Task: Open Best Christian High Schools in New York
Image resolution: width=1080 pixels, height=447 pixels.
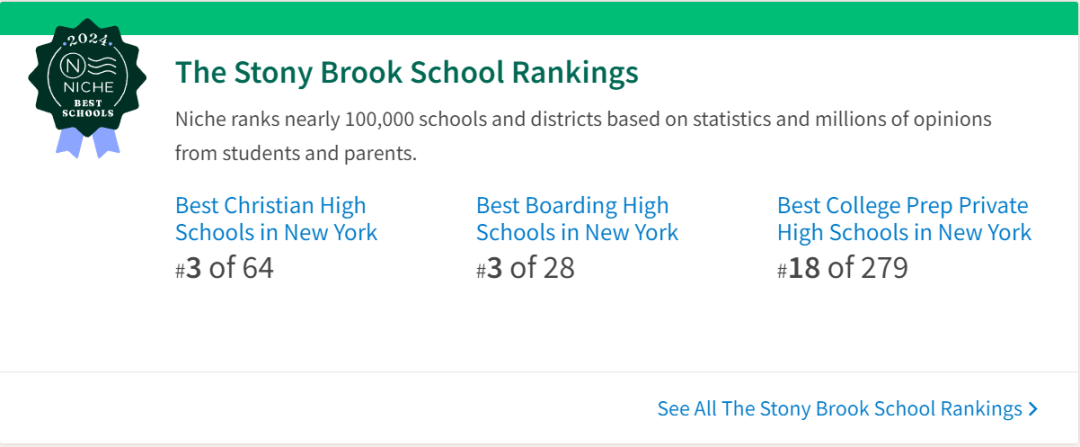Action: (x=276, y=219)
